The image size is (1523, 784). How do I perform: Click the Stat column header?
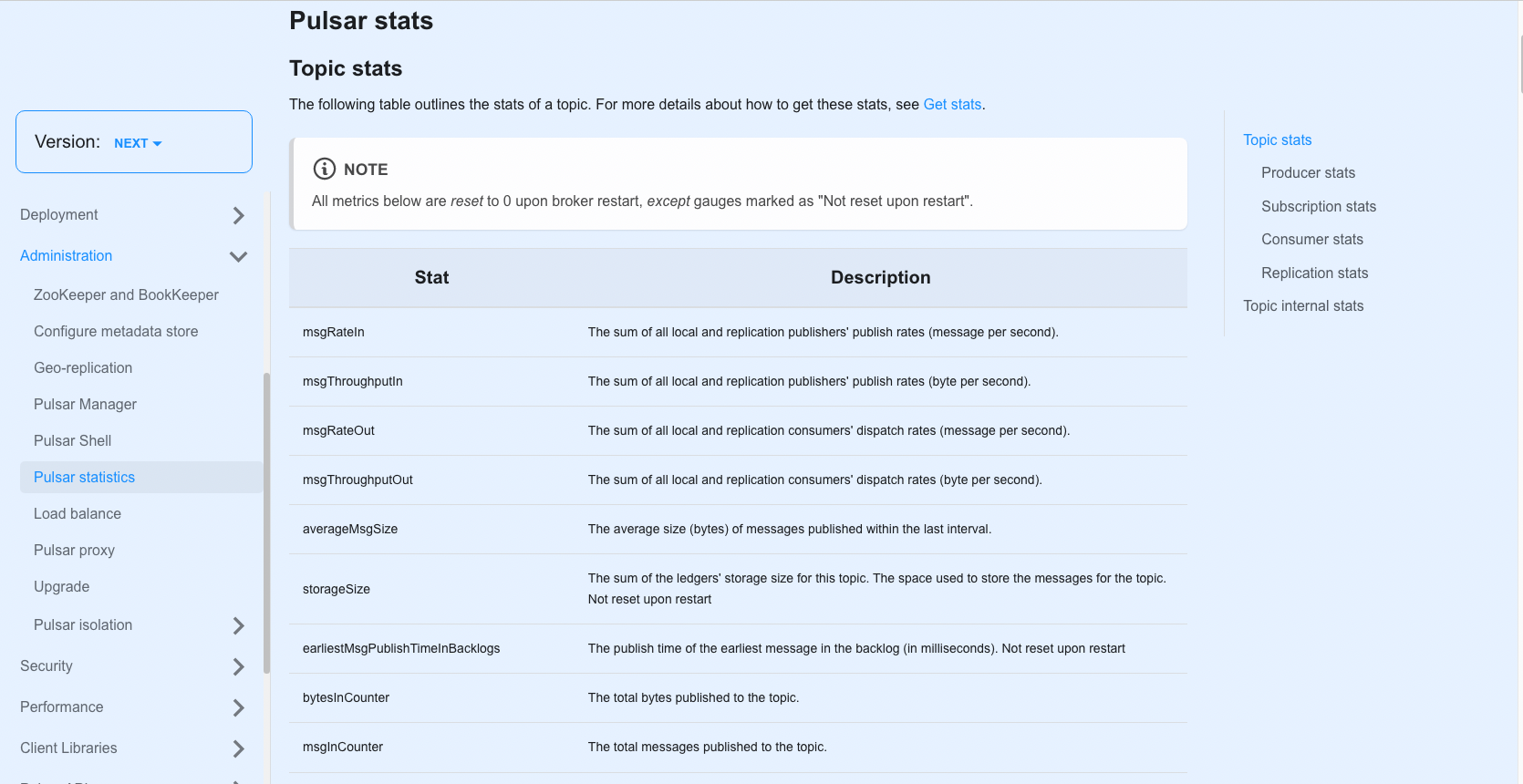431,278
